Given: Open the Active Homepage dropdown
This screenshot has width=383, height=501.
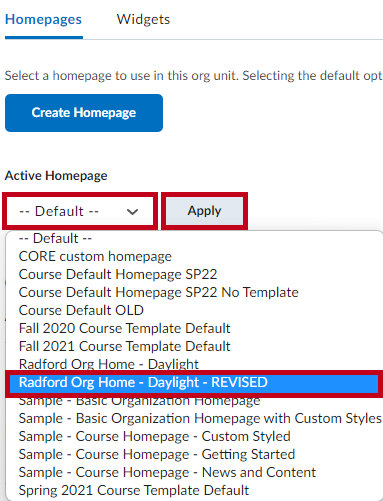Looking at the screenshot, I should pos(80,211).
